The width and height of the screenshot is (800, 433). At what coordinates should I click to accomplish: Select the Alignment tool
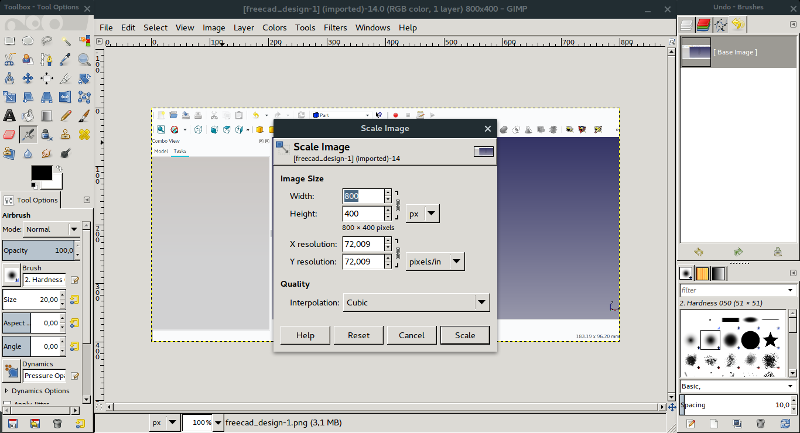[x=46, y=79]
